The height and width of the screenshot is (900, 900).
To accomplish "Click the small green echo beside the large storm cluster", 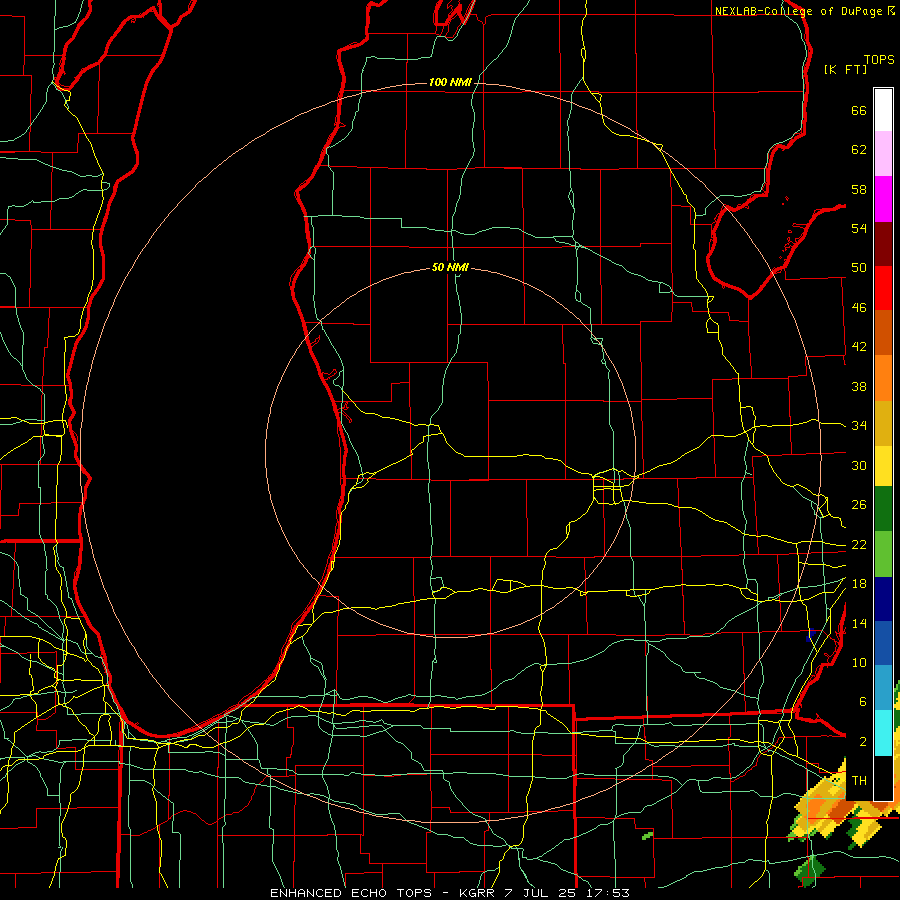I will pyautogui.click(x=647, y=836).
